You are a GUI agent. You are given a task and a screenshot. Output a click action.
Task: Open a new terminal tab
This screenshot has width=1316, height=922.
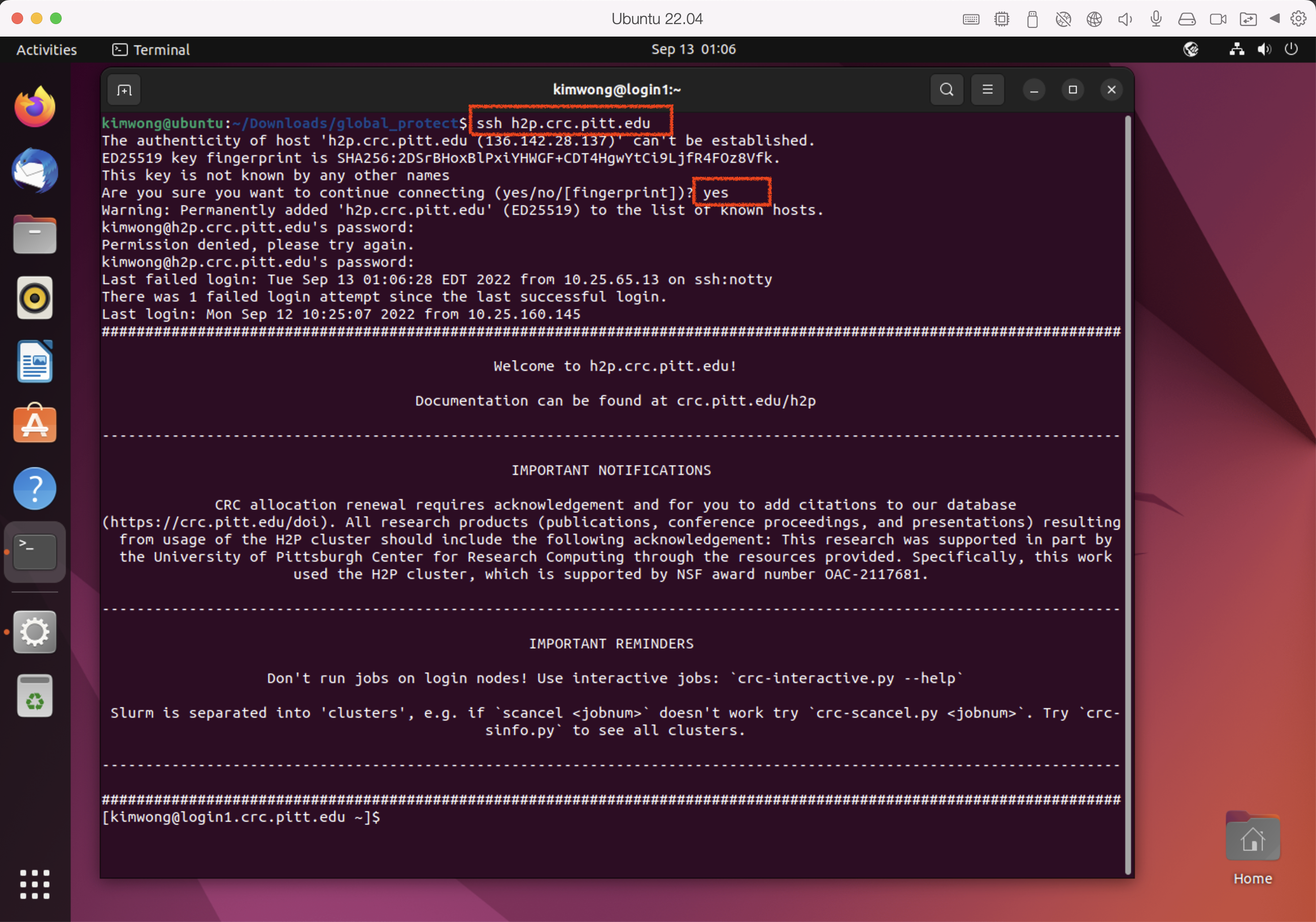pyautogui.click(x=124, y=90)
